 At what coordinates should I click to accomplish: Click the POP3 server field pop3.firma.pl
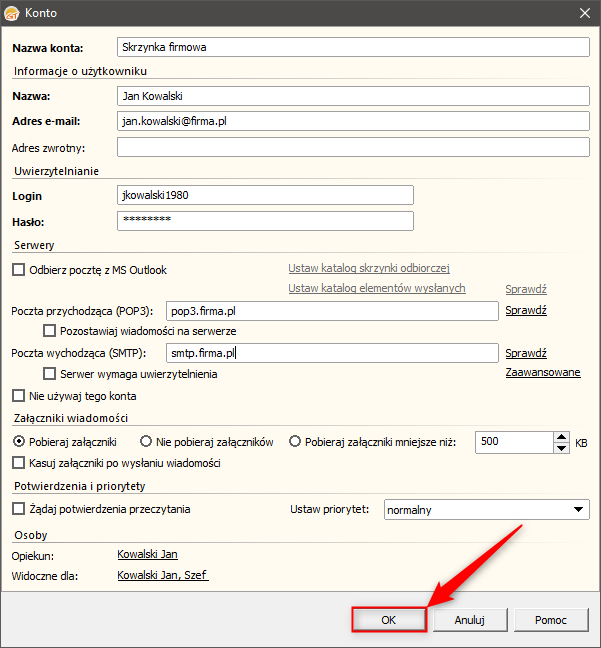(332, 311)
